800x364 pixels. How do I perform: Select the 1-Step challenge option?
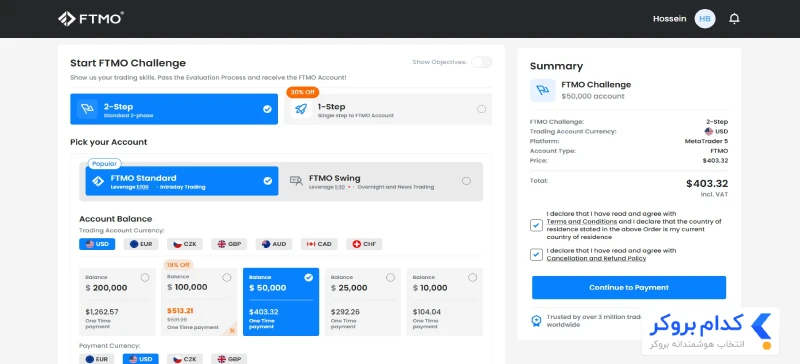[388, 109]
